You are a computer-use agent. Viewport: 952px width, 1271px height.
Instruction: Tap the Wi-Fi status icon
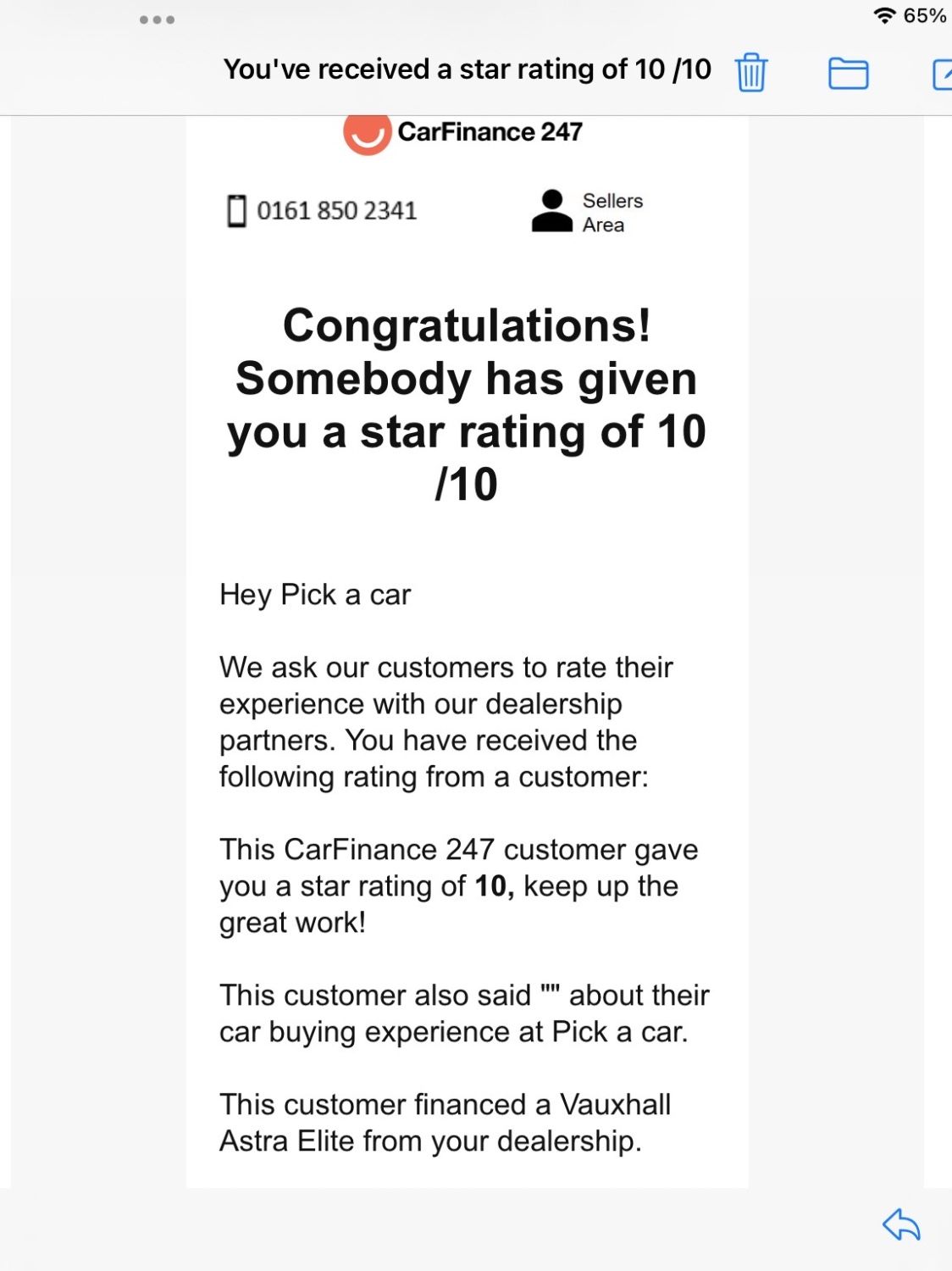click(884, 15)
